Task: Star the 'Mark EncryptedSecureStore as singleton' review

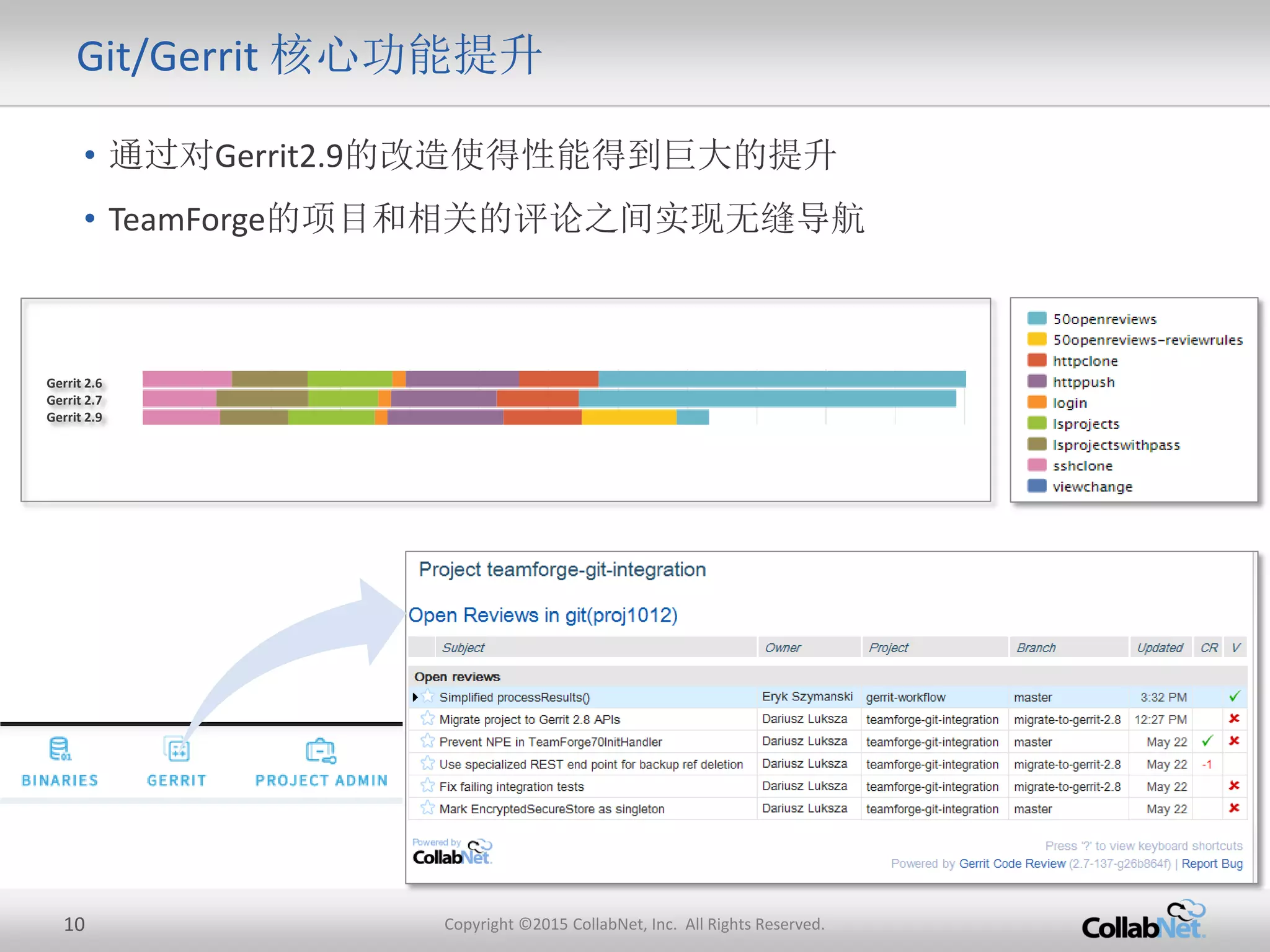Action: tap(428, 808)
